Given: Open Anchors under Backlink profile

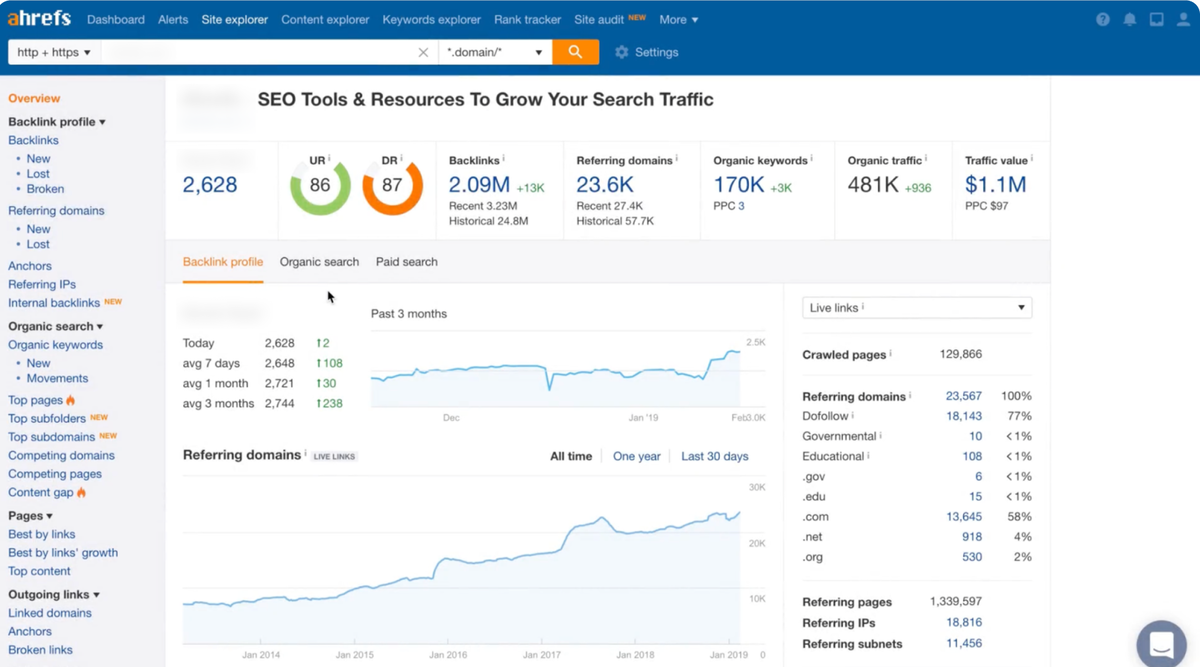Looking at the screenshot, I should (30, 266).
